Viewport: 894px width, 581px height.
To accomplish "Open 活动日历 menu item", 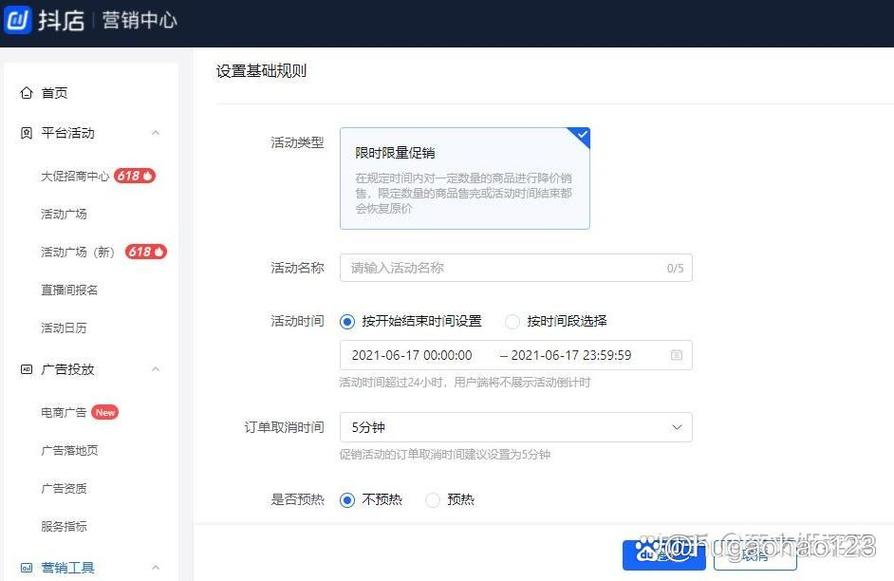I will pyautogui.click(x=64, y=328).
